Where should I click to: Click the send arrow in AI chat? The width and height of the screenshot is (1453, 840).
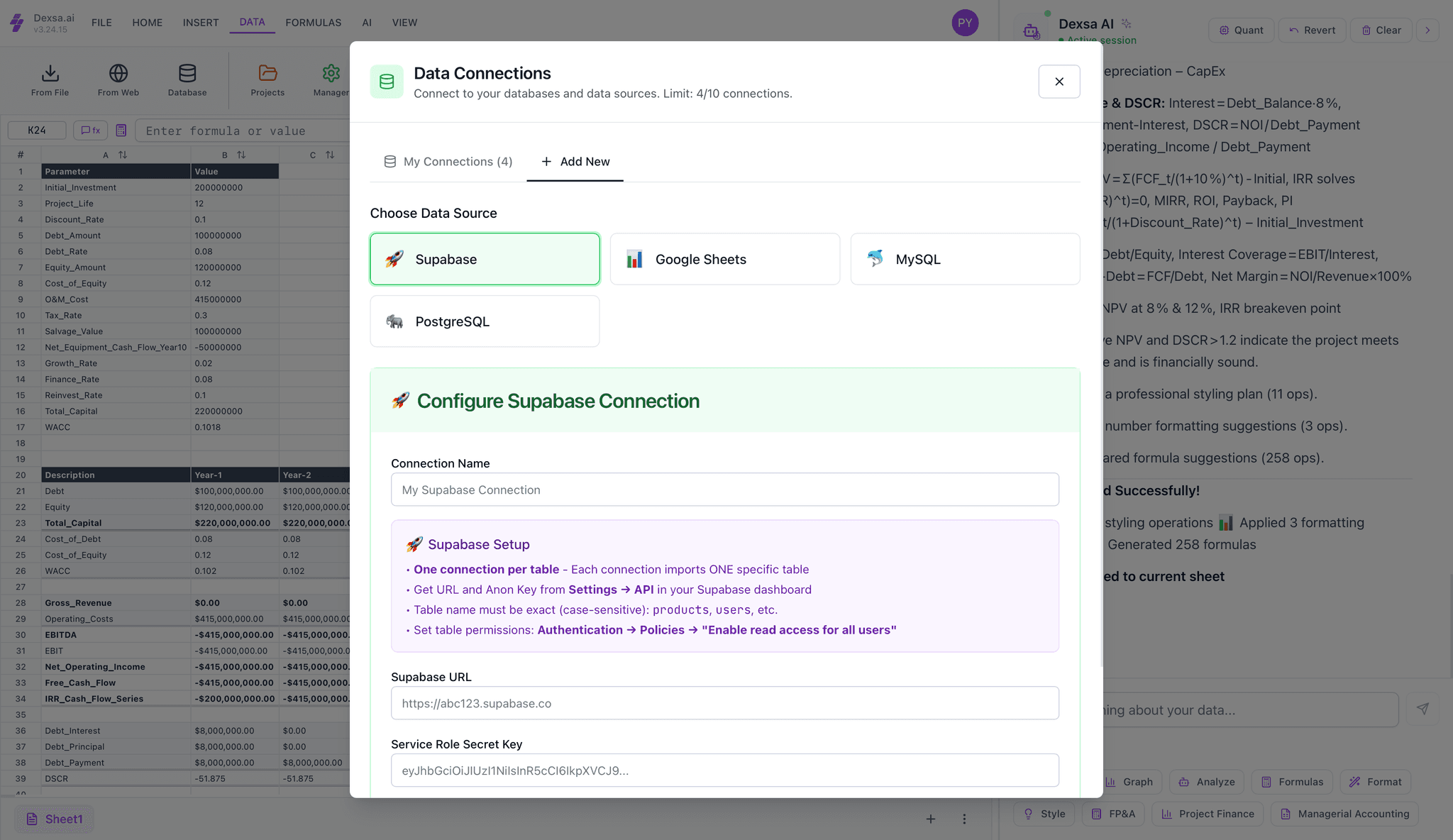click(1422, 709)
